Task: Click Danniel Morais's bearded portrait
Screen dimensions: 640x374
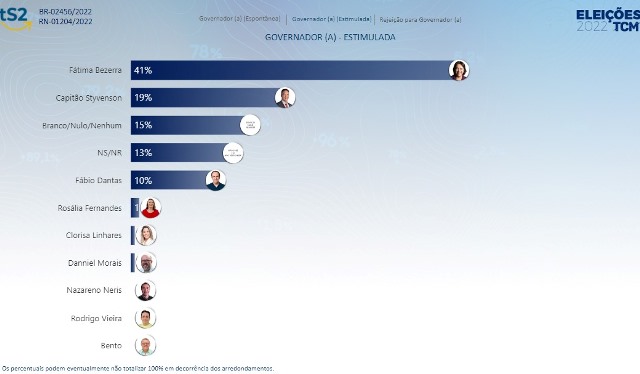Action: pos(146,263)
